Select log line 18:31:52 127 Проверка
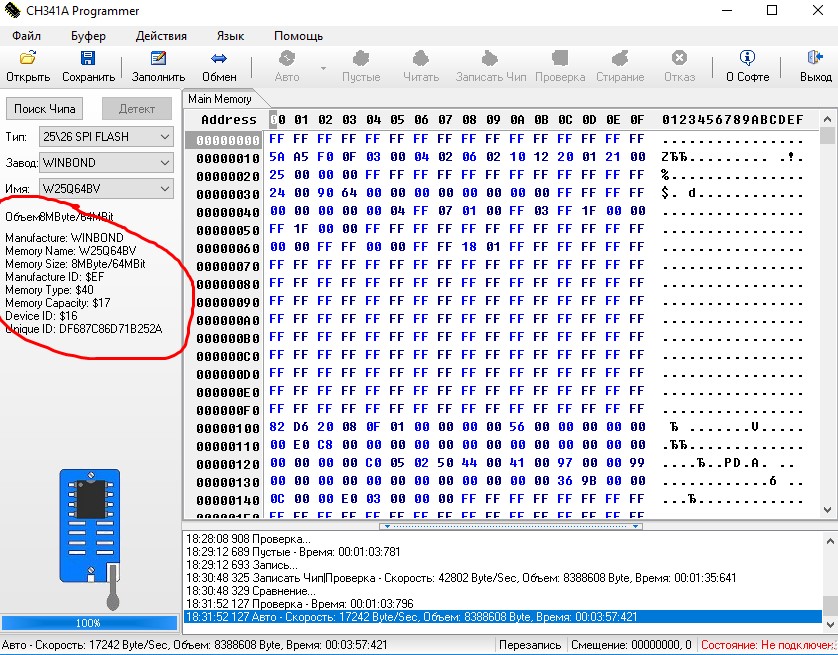This screenshot has height=655, width=838. pos(300,604)
